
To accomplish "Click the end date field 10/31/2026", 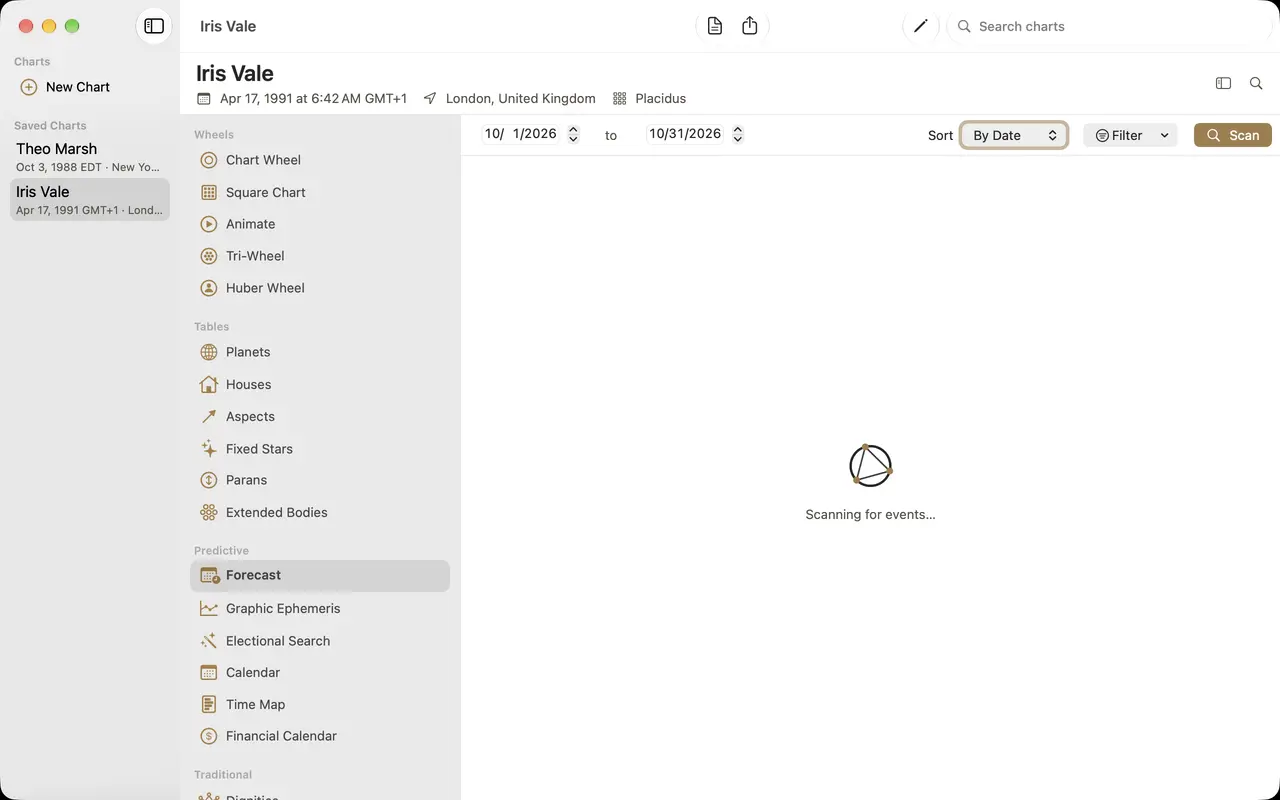I will tap(686, 134).
